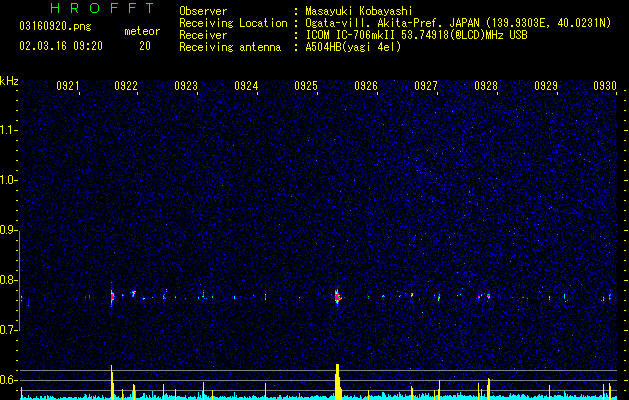Click the 0926 time marker

click(366, 85)
